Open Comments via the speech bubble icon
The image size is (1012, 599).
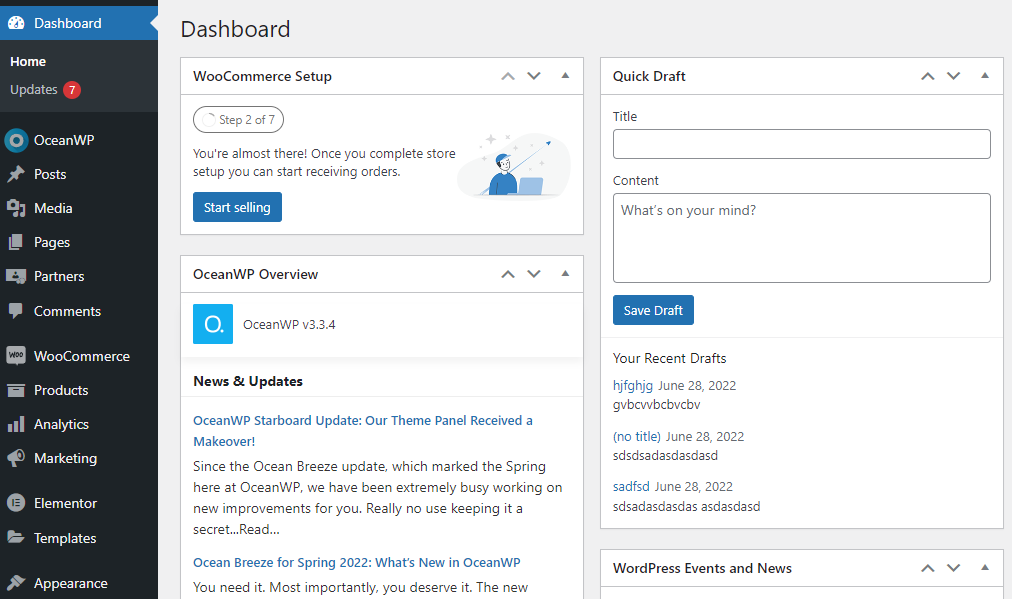(x=15, y=311)
